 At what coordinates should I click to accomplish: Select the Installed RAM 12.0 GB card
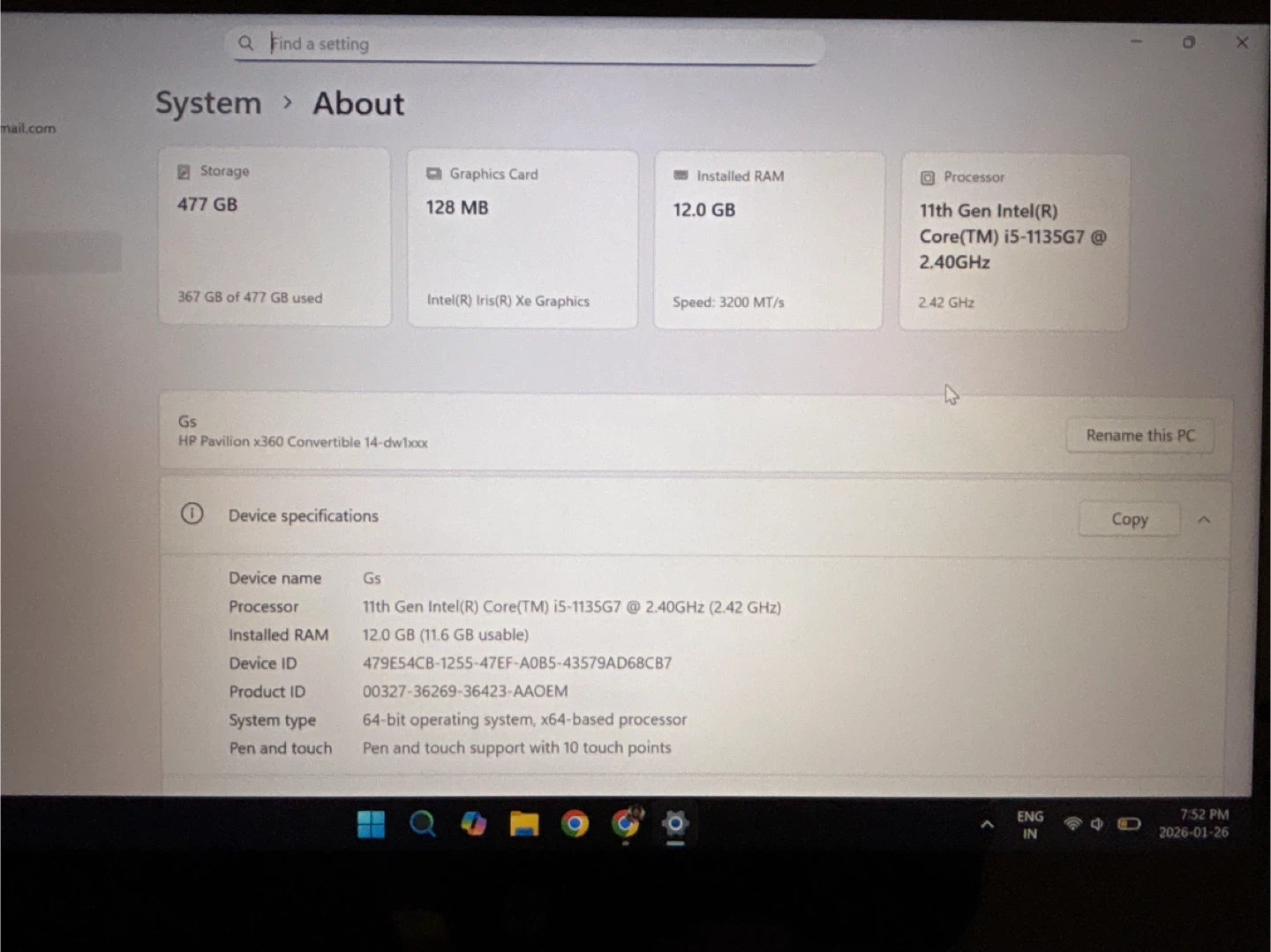(768, 240)
